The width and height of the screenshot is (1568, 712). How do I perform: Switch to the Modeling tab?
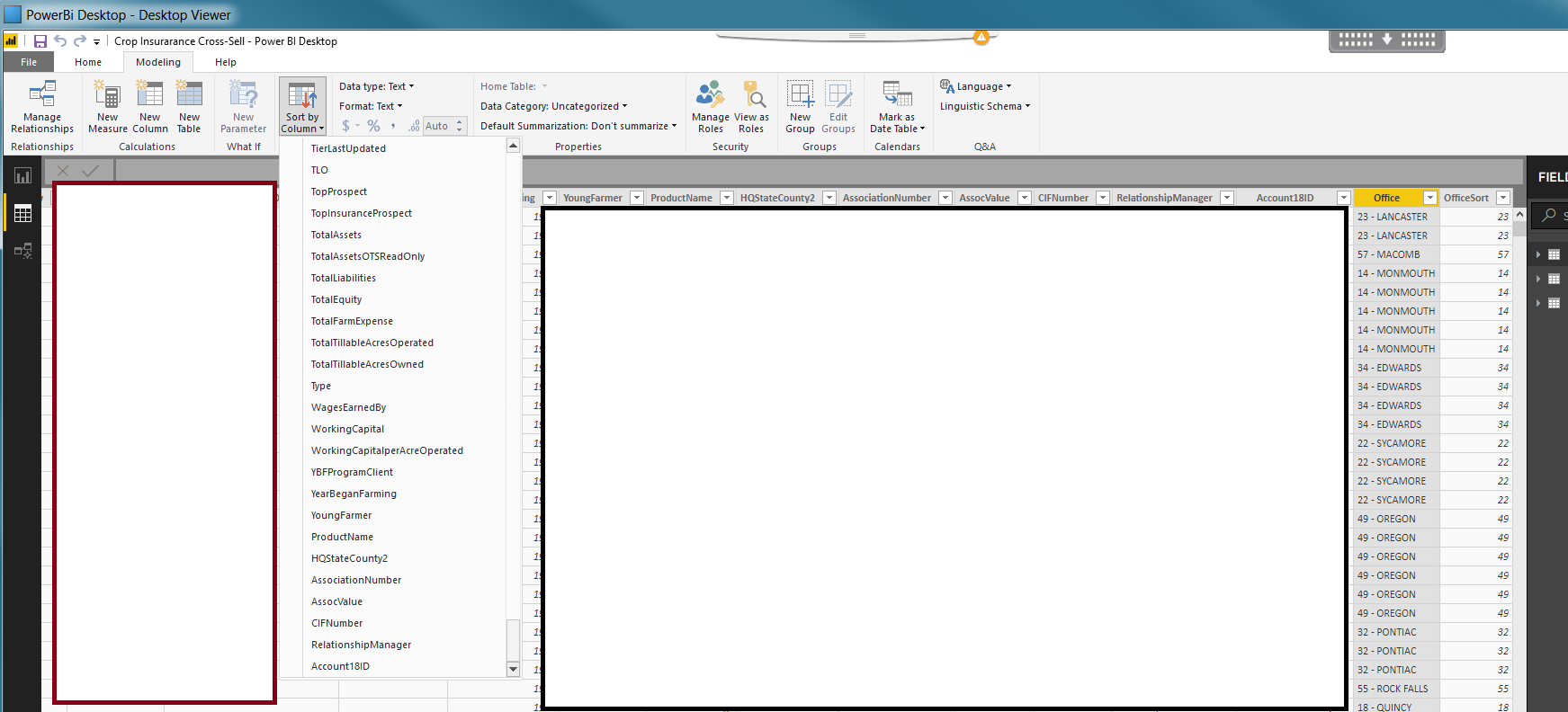click(158, 62)
